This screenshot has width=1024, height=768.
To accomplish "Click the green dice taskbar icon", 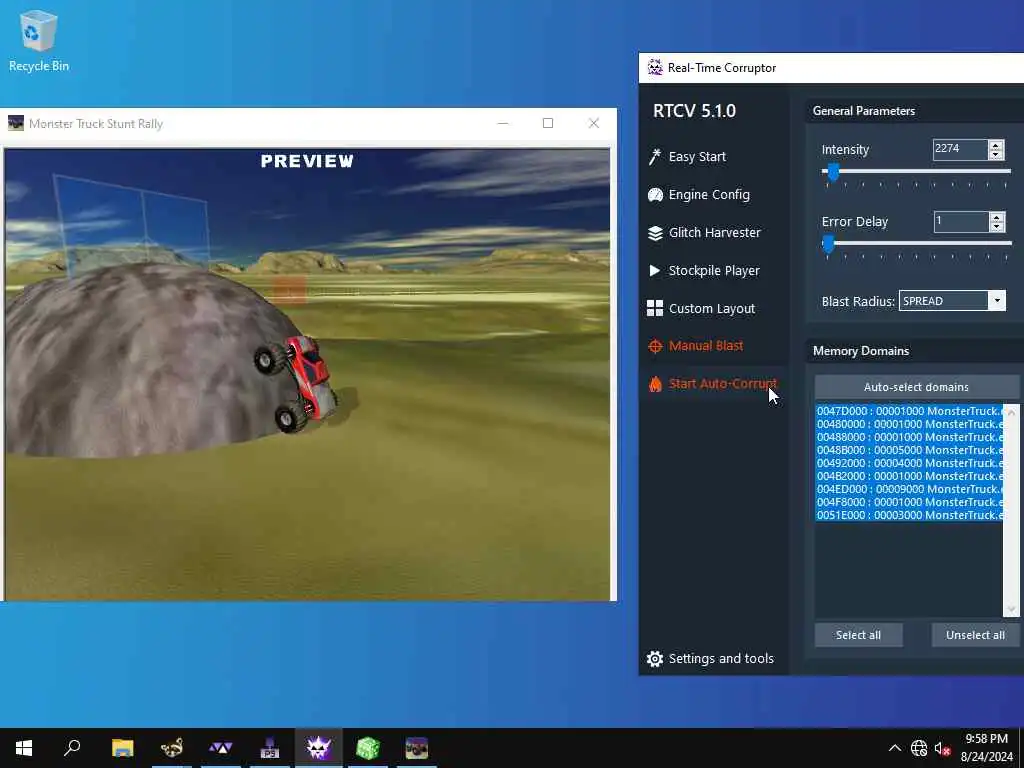I will [x=368, y=748].
